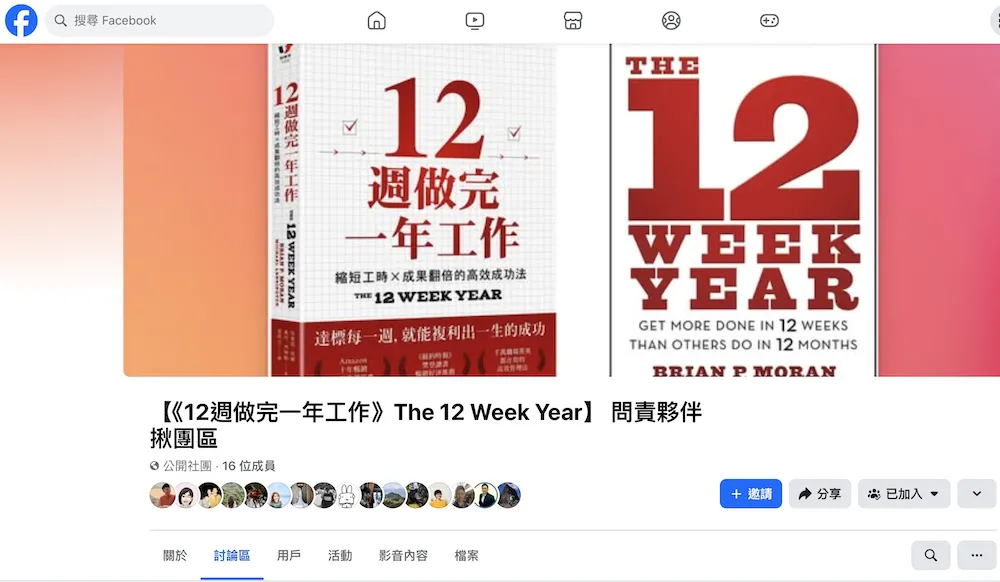Open the Marketplace storefront icon
1000x582 pixels.
573,20
